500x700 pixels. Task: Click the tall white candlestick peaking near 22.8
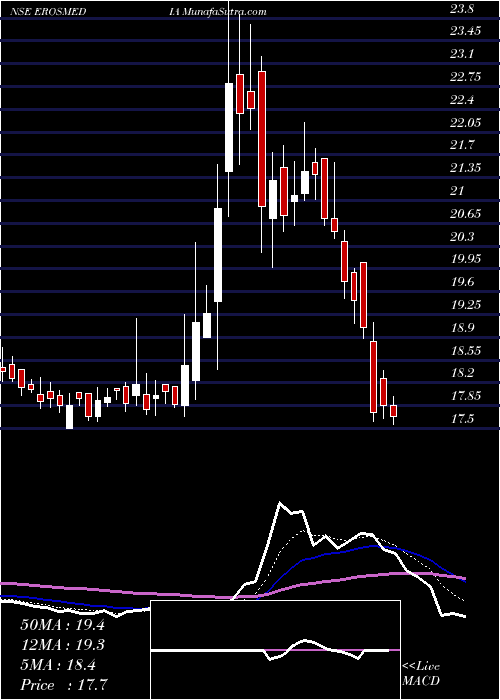click(x=229, y=127)
